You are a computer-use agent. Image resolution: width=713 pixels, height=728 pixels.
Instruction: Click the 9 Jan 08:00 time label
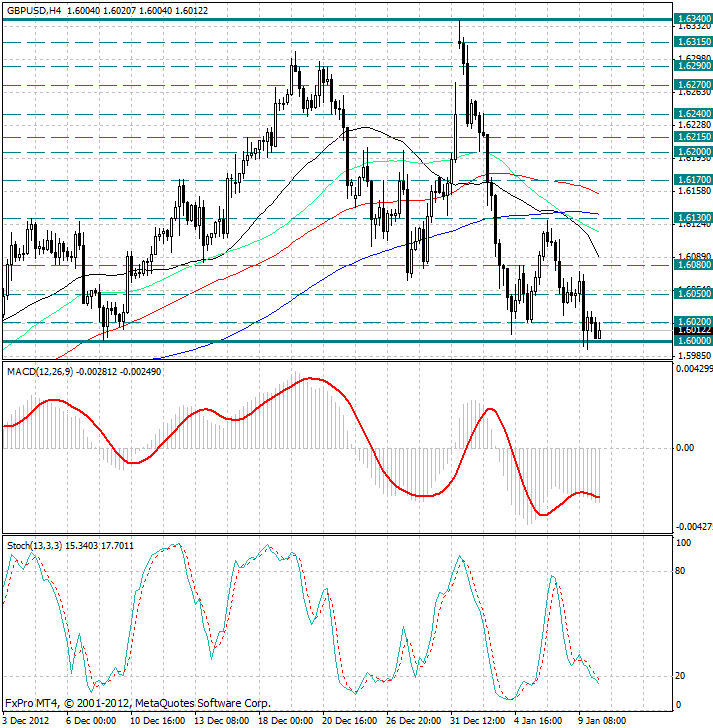(603, 721)
